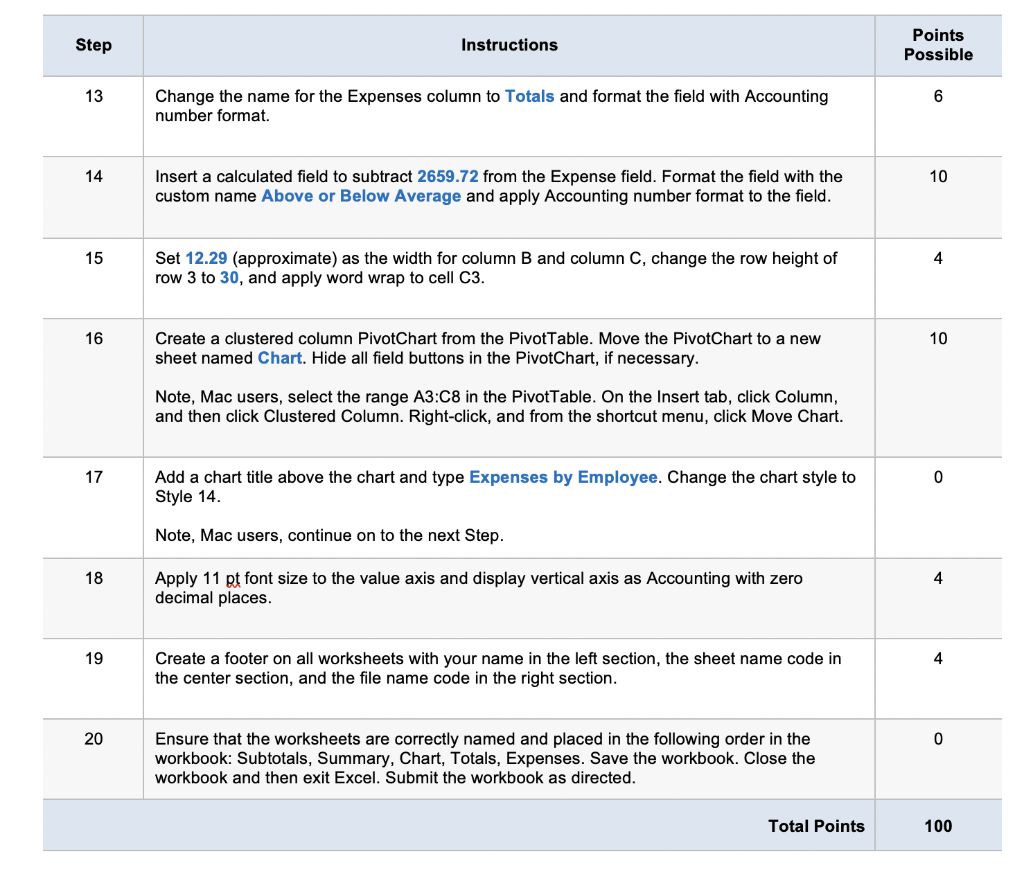1024x881 pixels.
Task: Click points value 10 for step 14
Action: point(938,176)
